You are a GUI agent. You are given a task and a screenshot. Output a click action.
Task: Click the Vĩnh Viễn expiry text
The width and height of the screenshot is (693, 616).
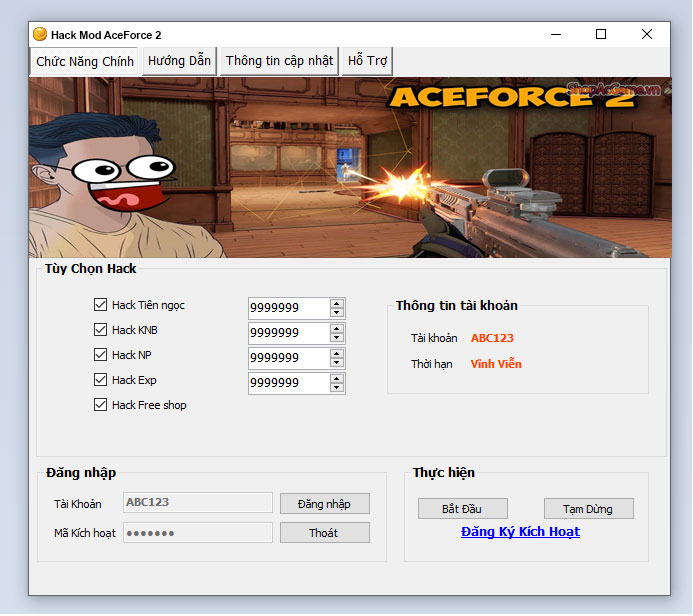[x=496, y=364]
